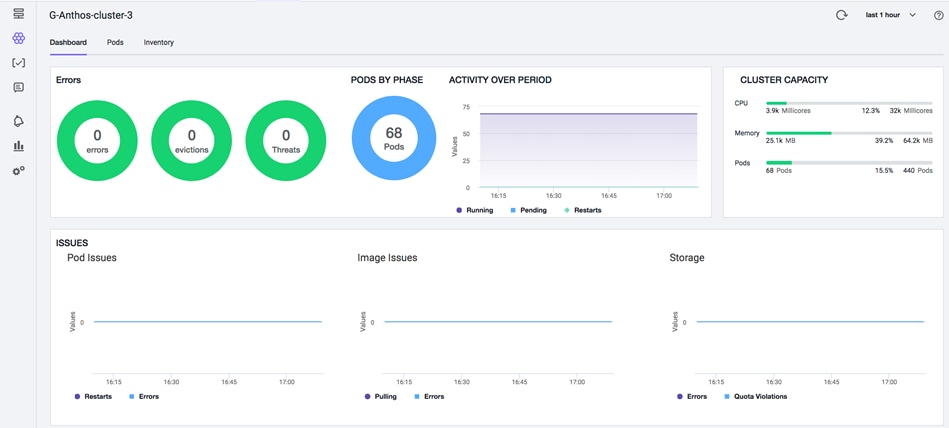Toggle the Running legend in Activity chart
Screen dimensions: 949x428
474,210
